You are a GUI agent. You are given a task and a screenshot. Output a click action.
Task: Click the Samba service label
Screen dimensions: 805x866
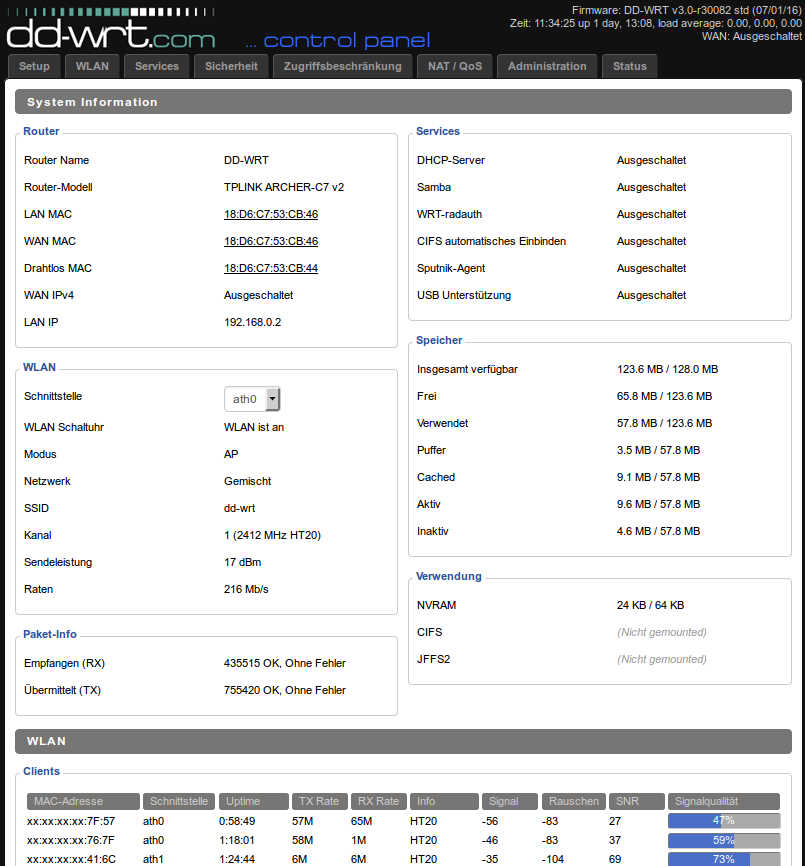point(434,187)
